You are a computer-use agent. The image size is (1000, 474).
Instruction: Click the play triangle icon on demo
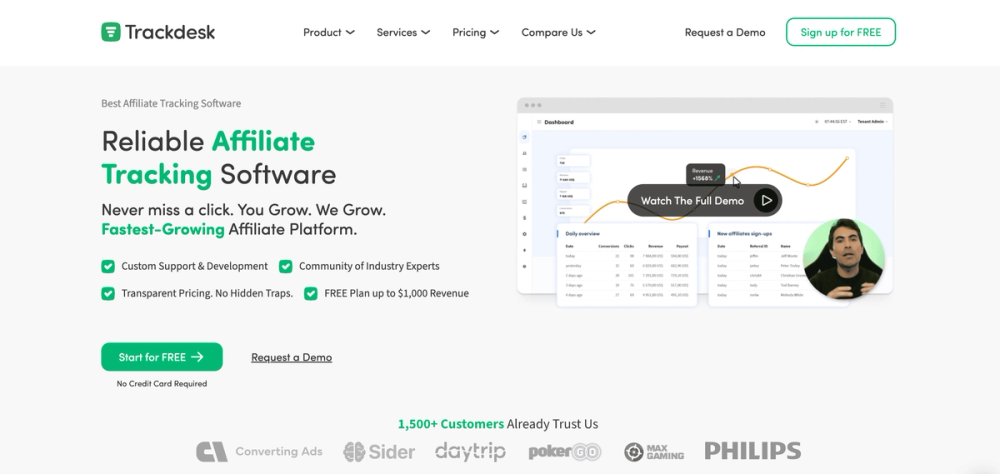tap(766, 200)
